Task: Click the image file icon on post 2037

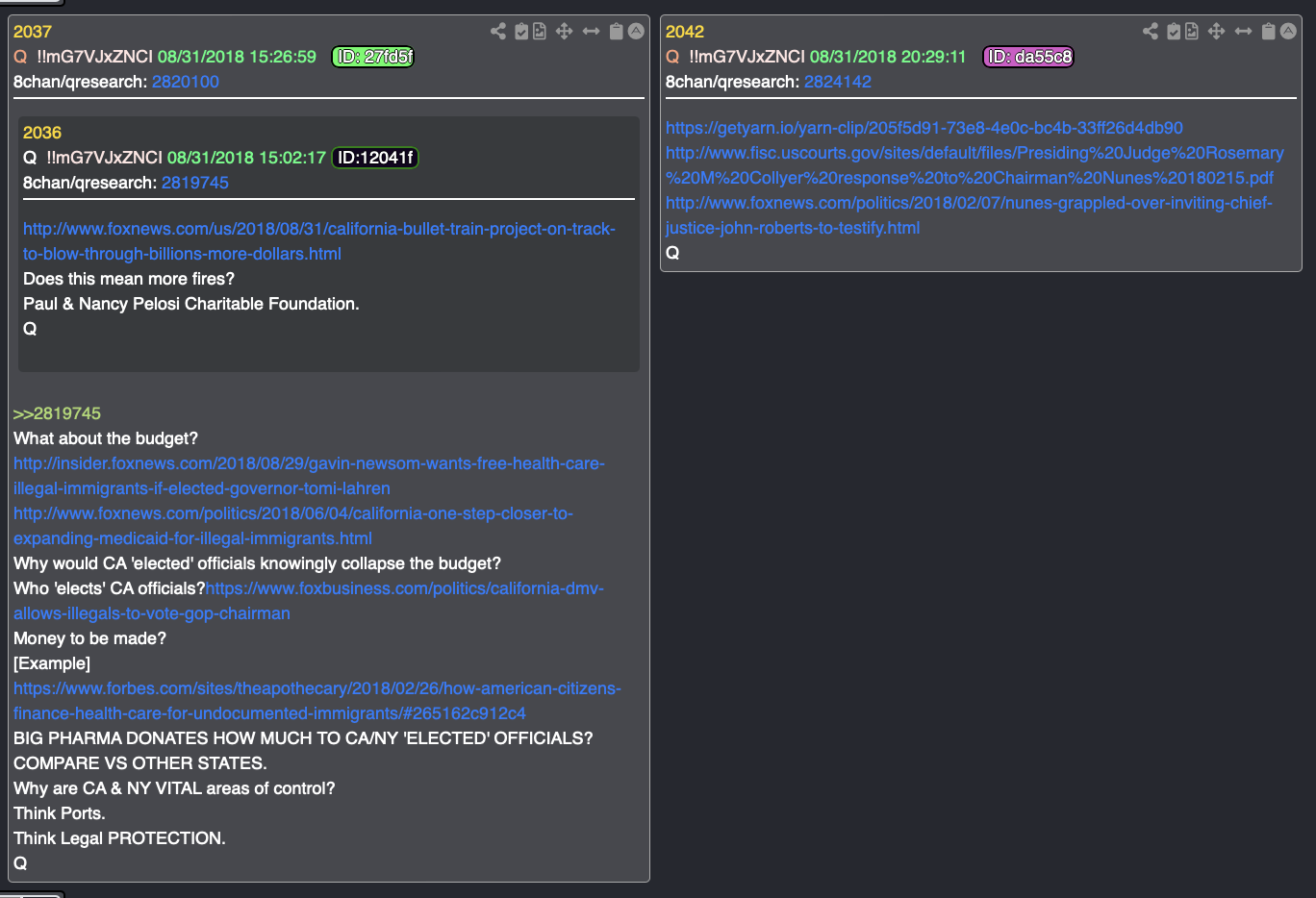Action: pos(540,31)
